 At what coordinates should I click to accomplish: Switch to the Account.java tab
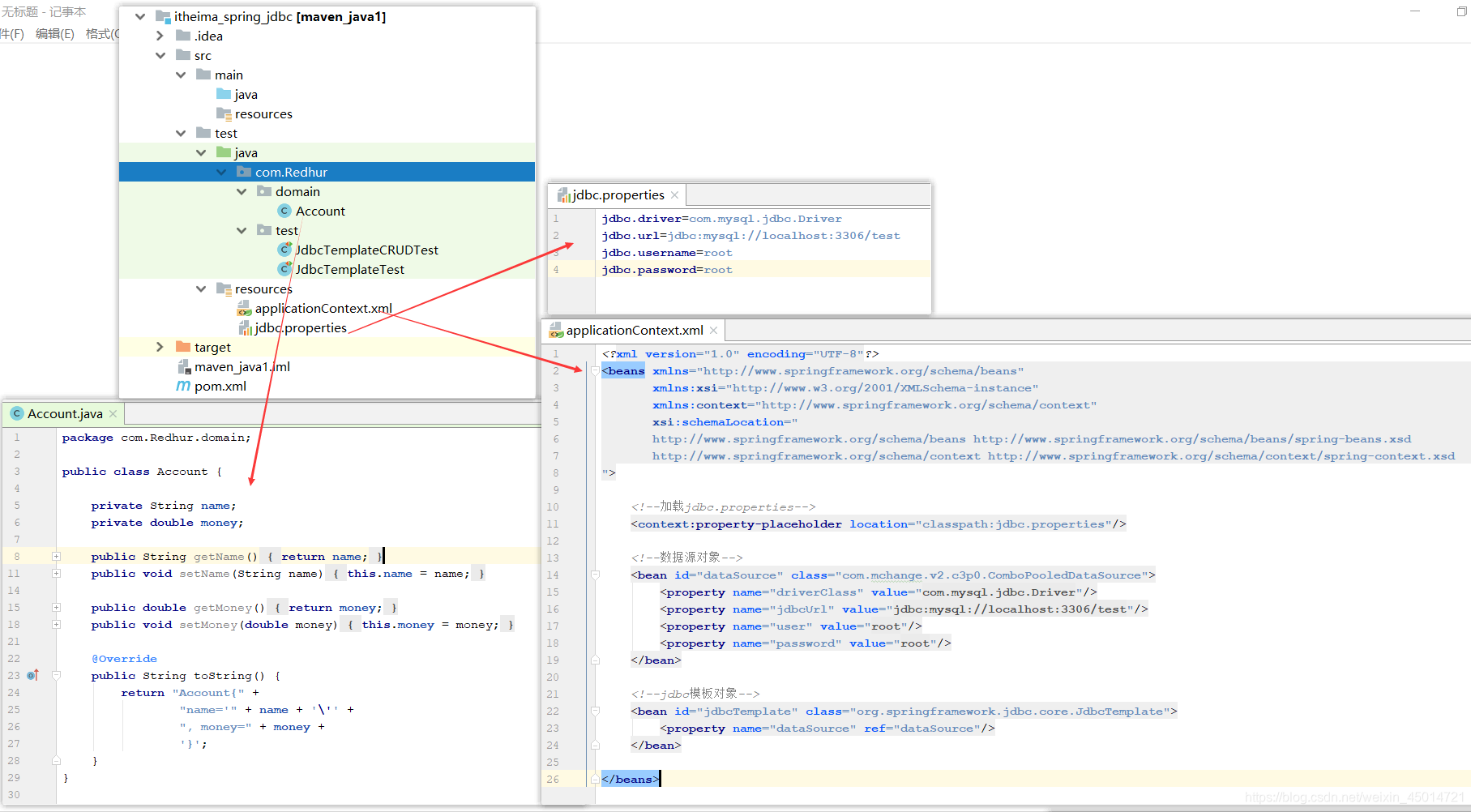pyautogui.click(x=64, y=413)
